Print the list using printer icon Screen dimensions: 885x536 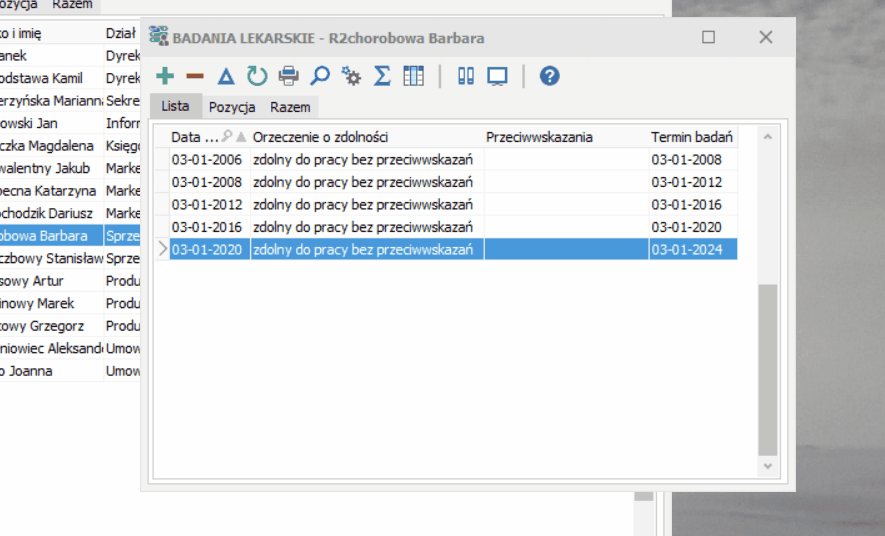point(288,76)
